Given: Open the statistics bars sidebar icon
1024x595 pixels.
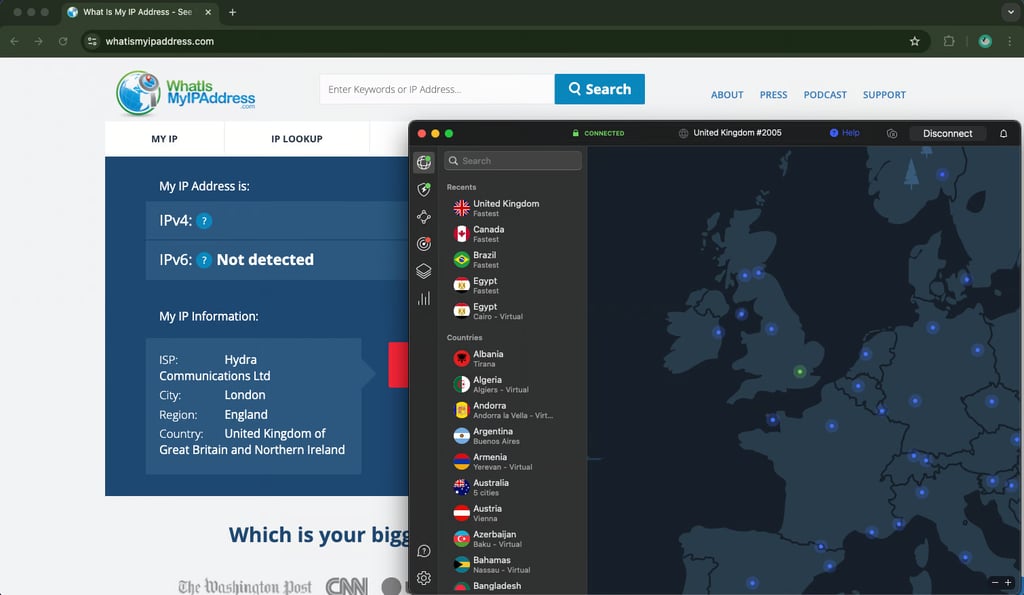Looking at the screenshot, I should coord(424,298).
